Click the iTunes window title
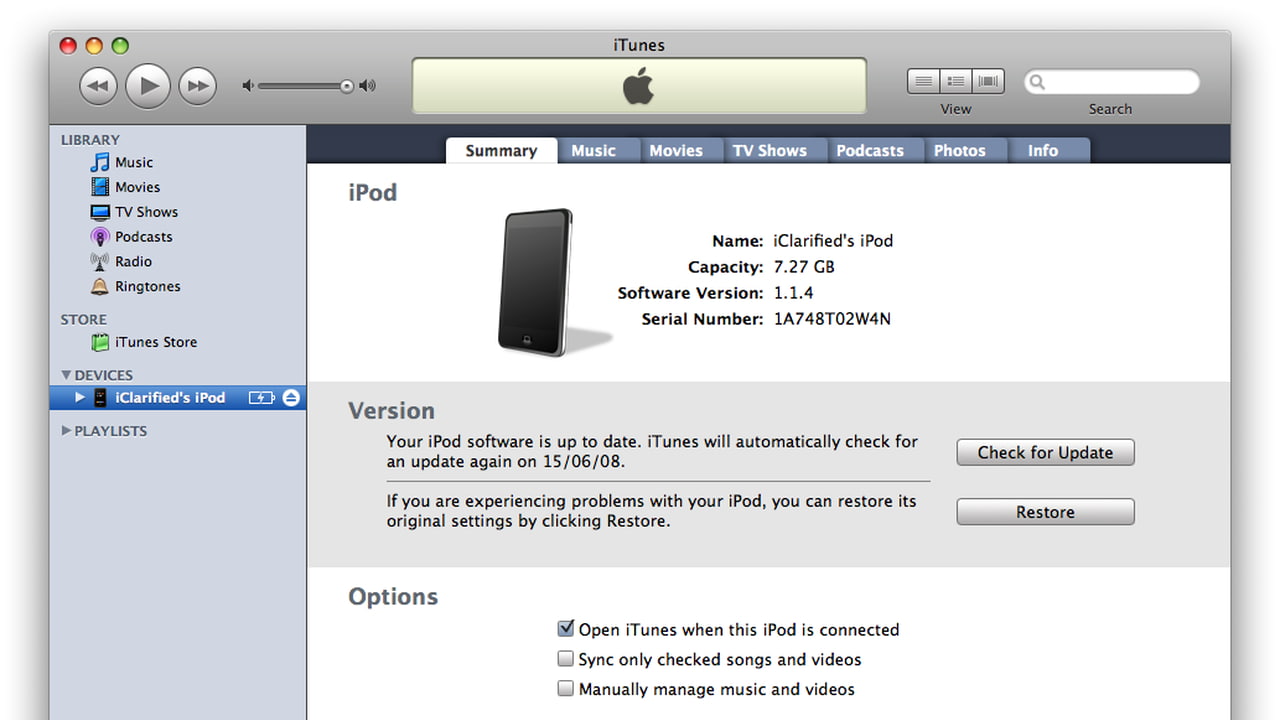 639,45
